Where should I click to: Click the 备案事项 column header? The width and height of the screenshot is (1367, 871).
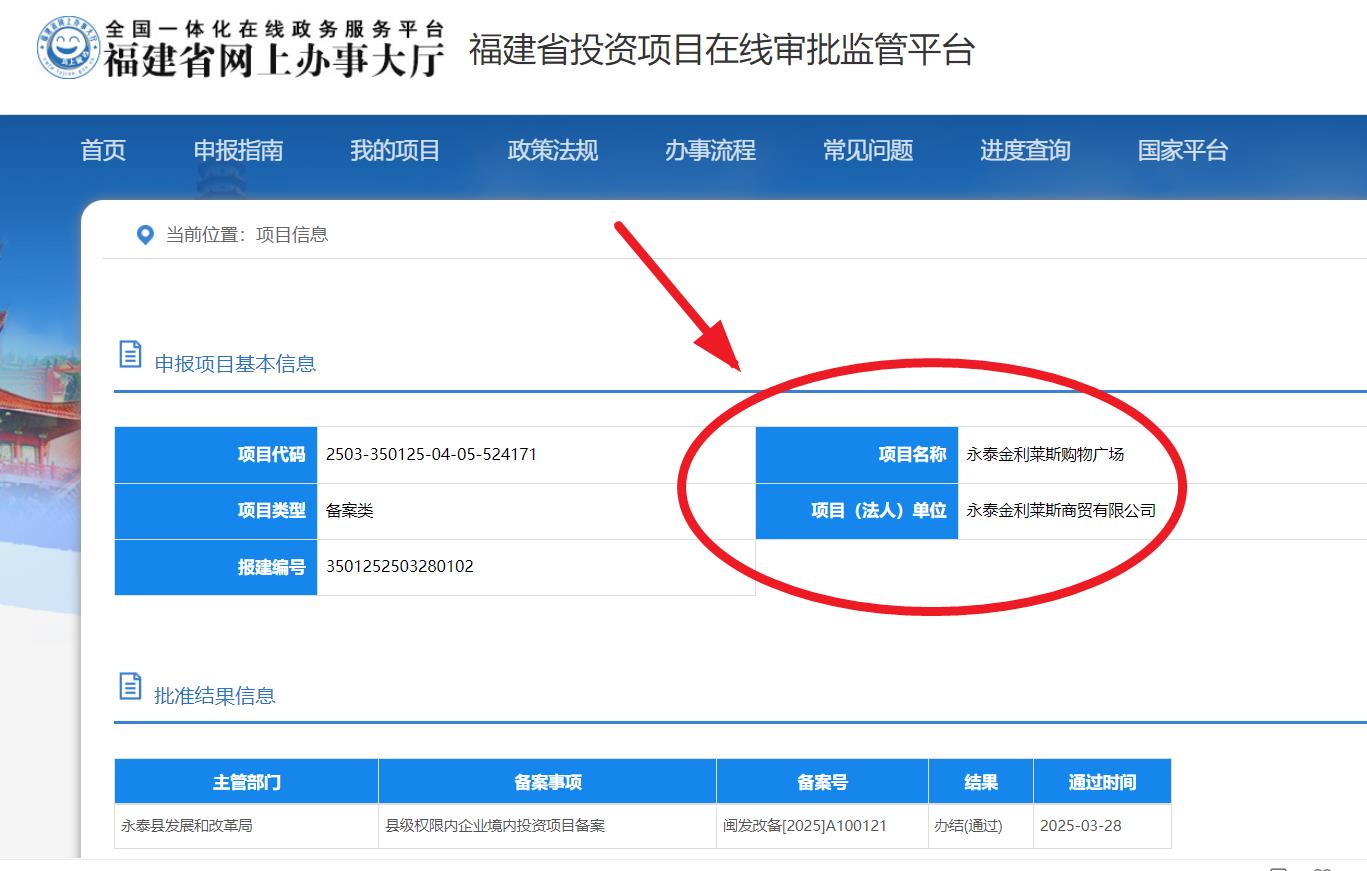click(548, 781)
